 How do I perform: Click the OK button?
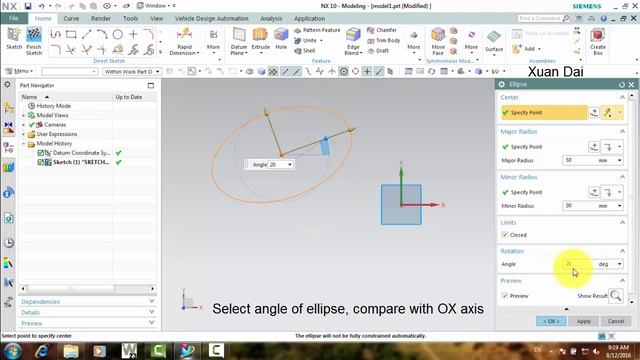551,321
